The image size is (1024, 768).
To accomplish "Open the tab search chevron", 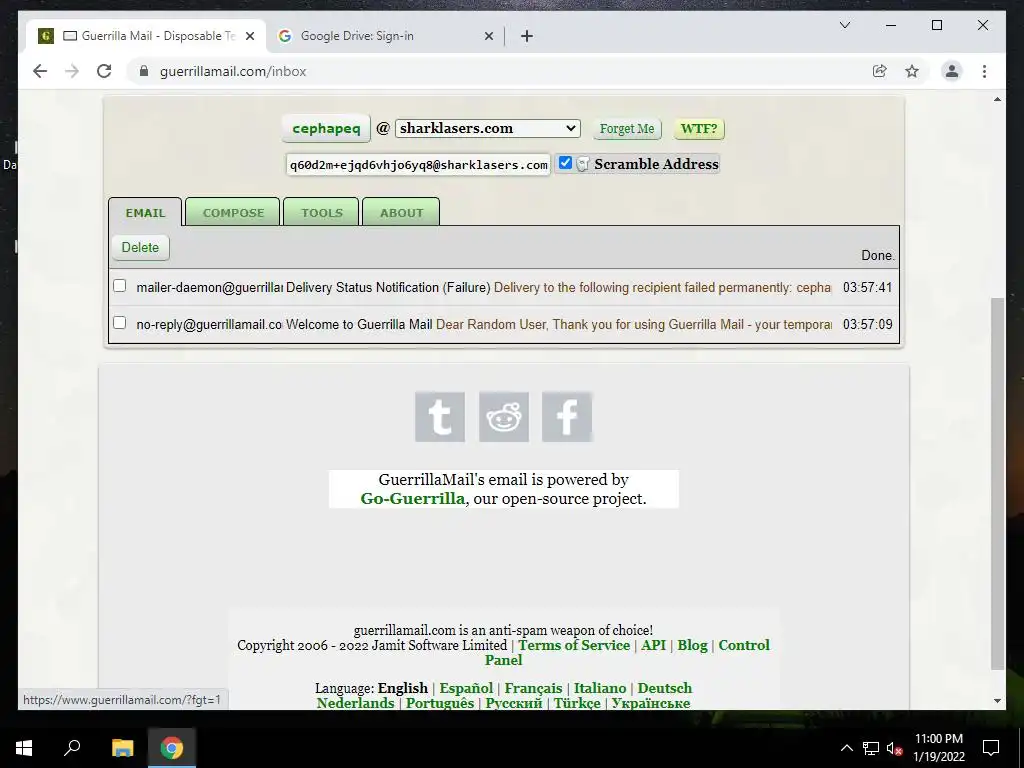I will 844,25.
